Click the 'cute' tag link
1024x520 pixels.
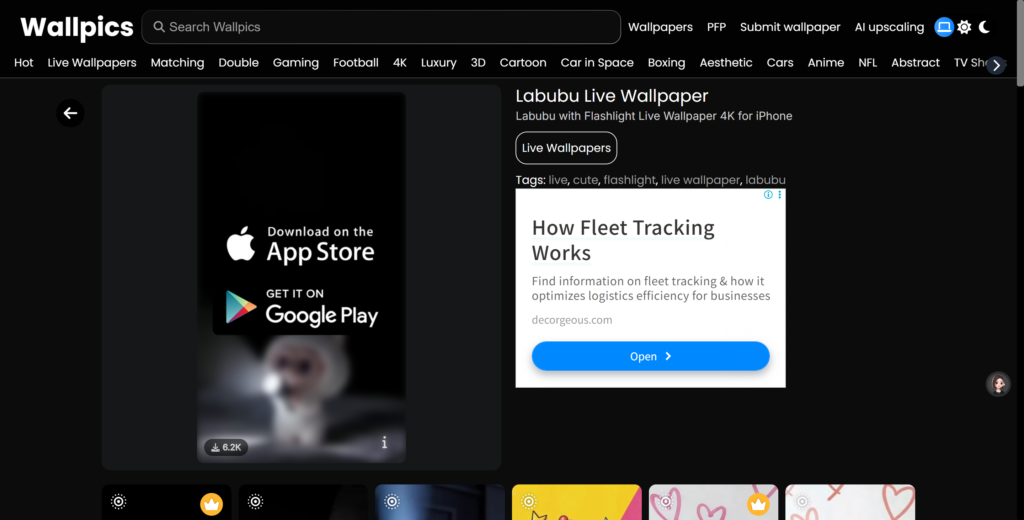coord(585,180)
